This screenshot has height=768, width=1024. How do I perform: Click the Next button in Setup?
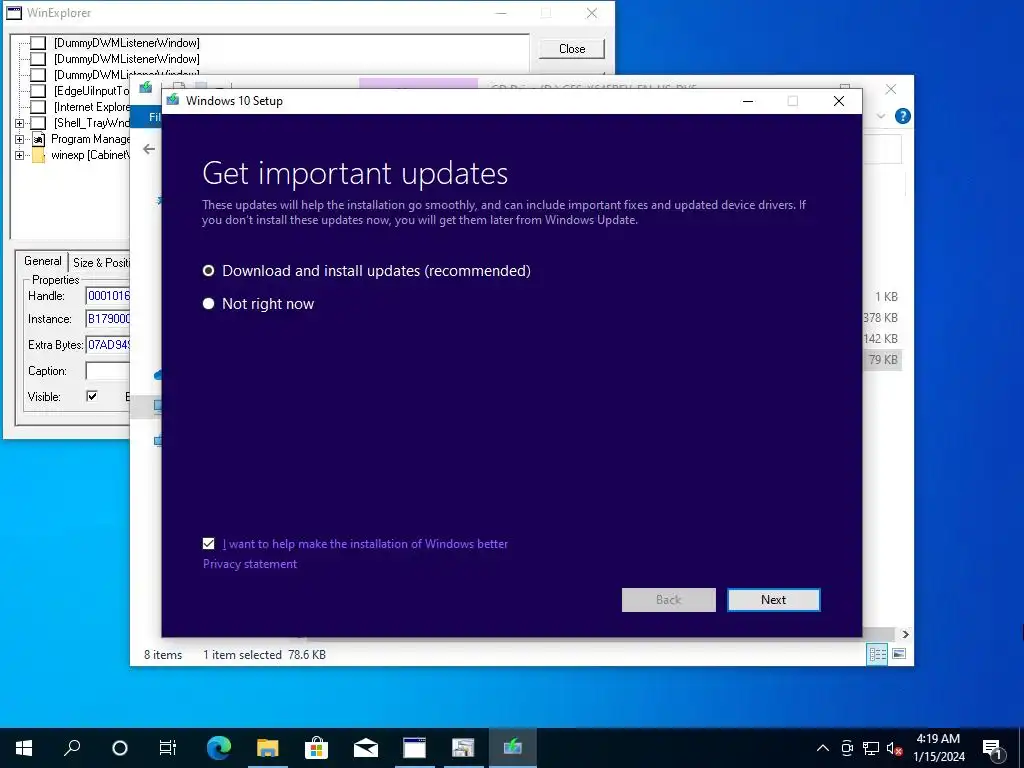pos(773,600)
